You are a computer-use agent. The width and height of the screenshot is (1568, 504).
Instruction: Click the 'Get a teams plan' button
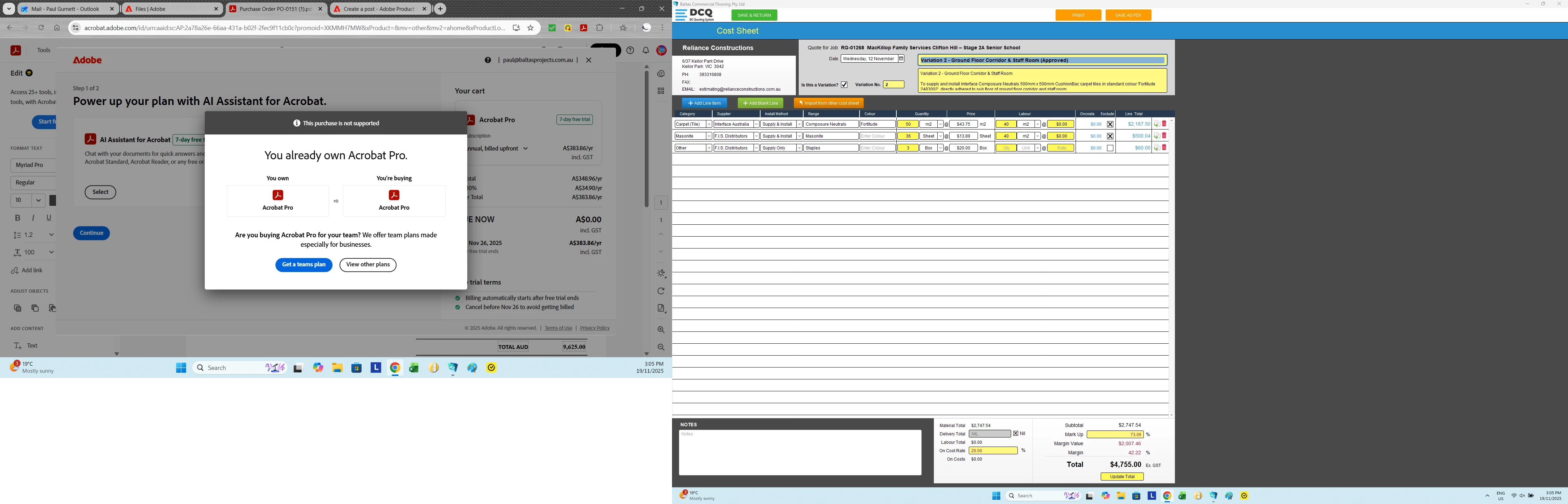pos(304,265)
